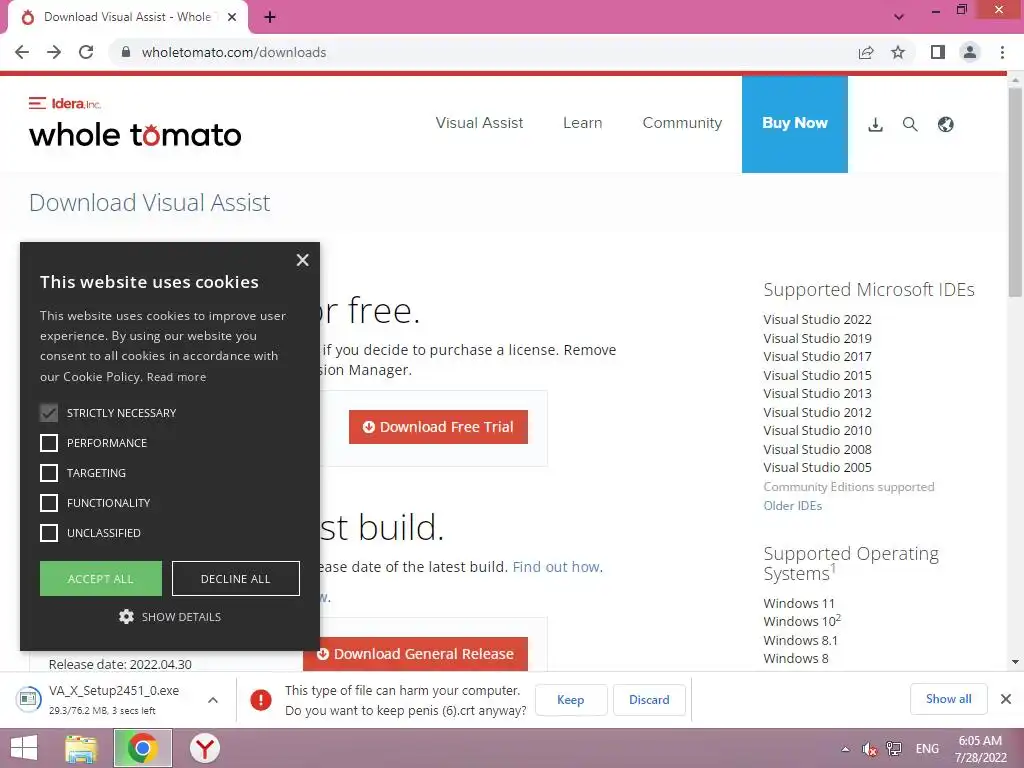The width and height of the screenshot is (1024, 768).
Task: Click Discard for the flagged download
Action: click(x=649, y=699)
